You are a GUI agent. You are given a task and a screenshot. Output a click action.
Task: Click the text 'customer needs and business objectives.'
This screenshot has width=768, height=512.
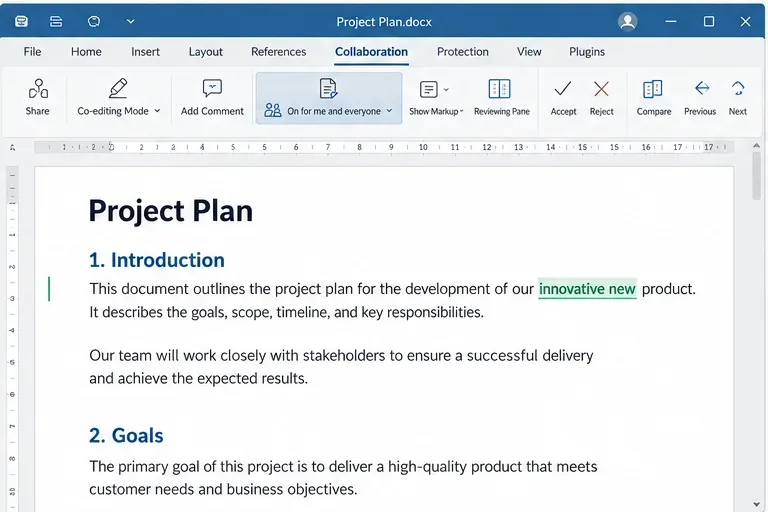click(223, 489)
